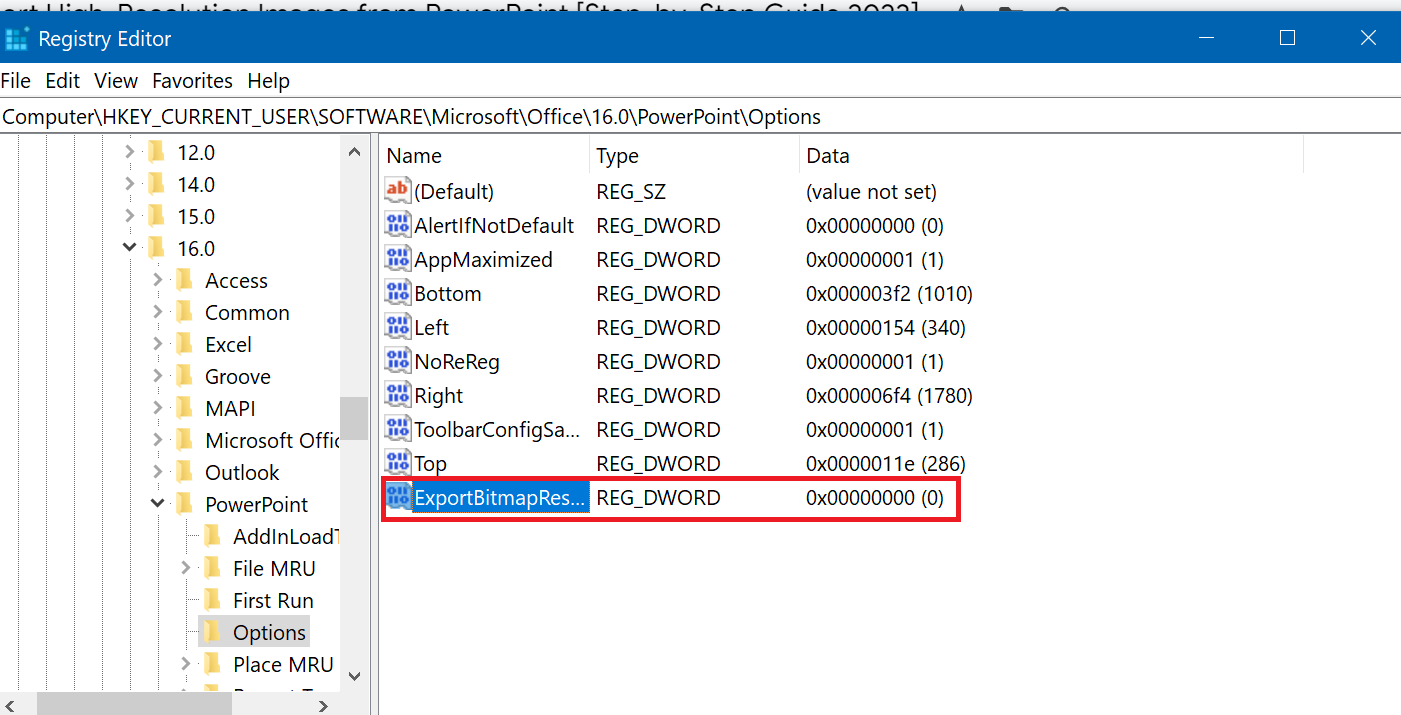The height and width of the screenshot is (715, 1401).
Task: Click the registry path address bar
Action: [700, 117]
